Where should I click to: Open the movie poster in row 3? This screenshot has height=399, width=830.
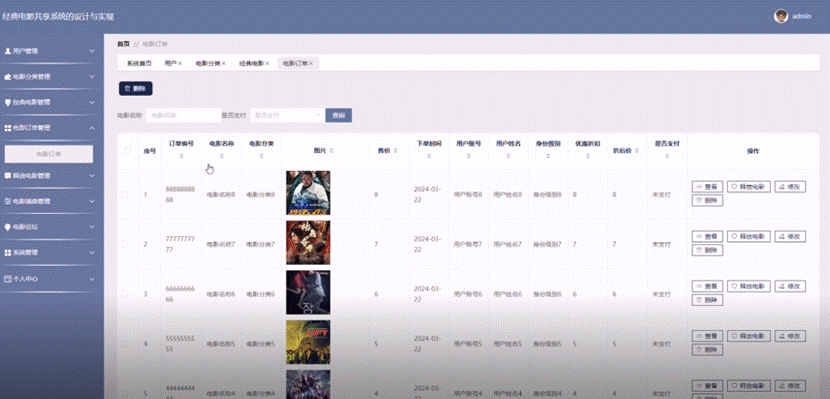(308, 292)
